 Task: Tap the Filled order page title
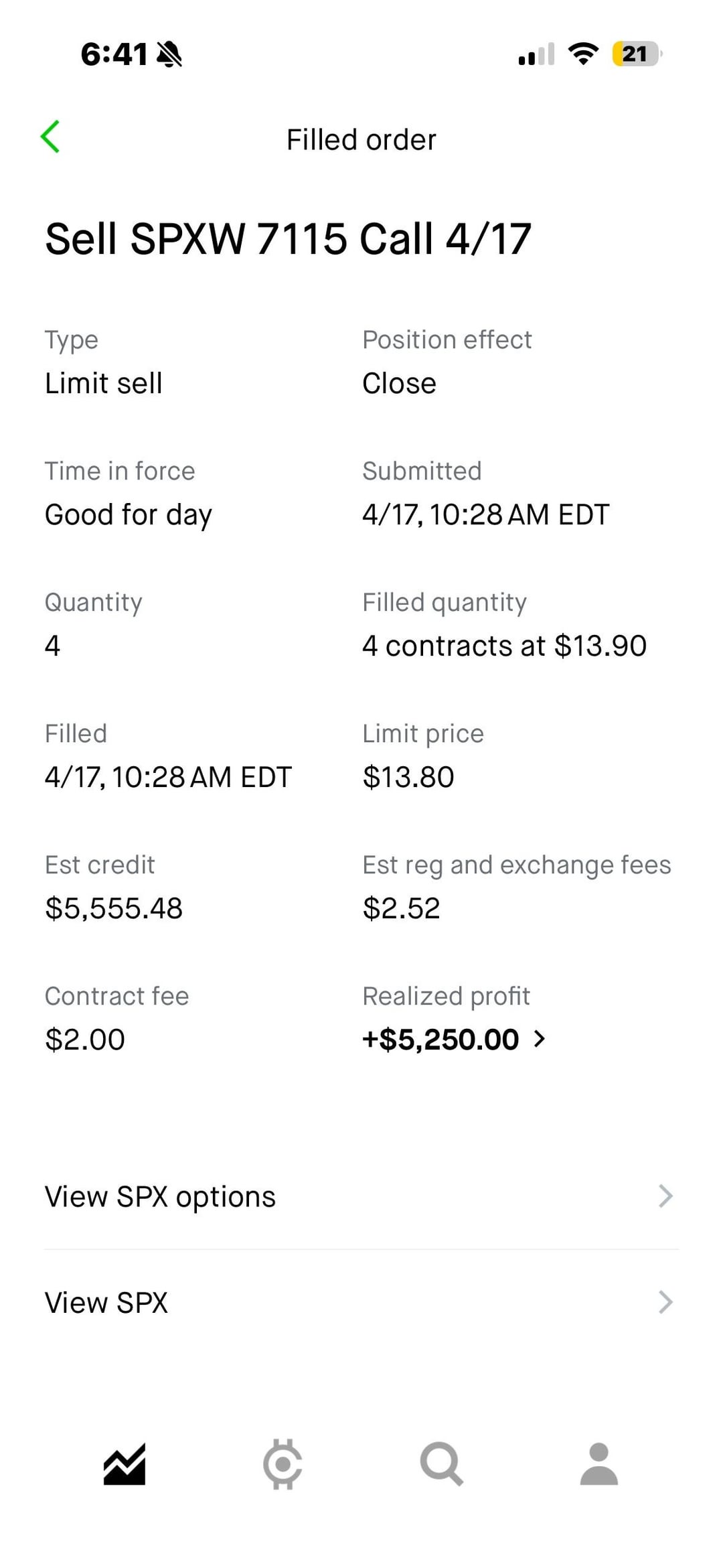click(x=361, y=140)
